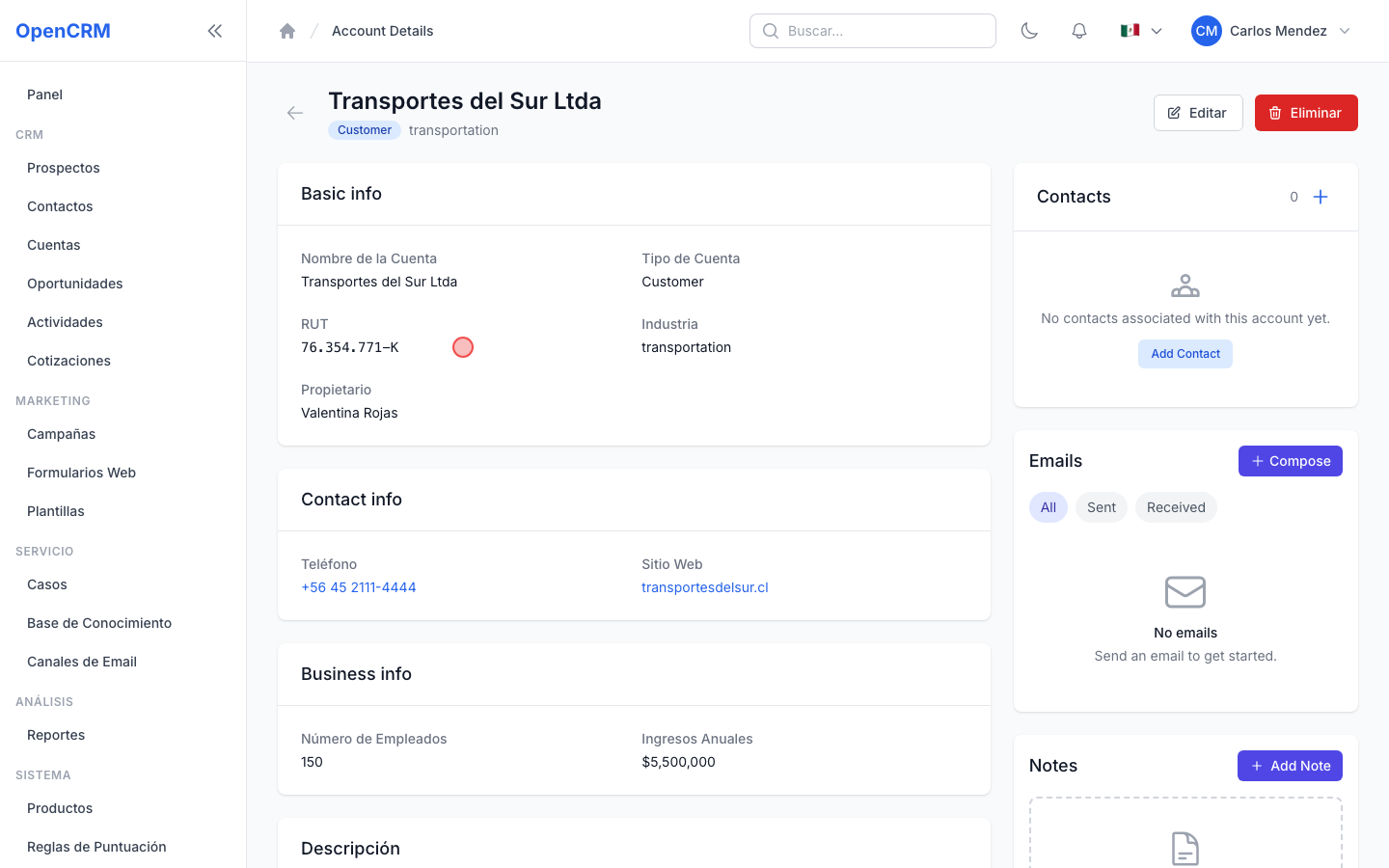
Task: Add a contact with the plus icon
Action: pos(1321,197)
